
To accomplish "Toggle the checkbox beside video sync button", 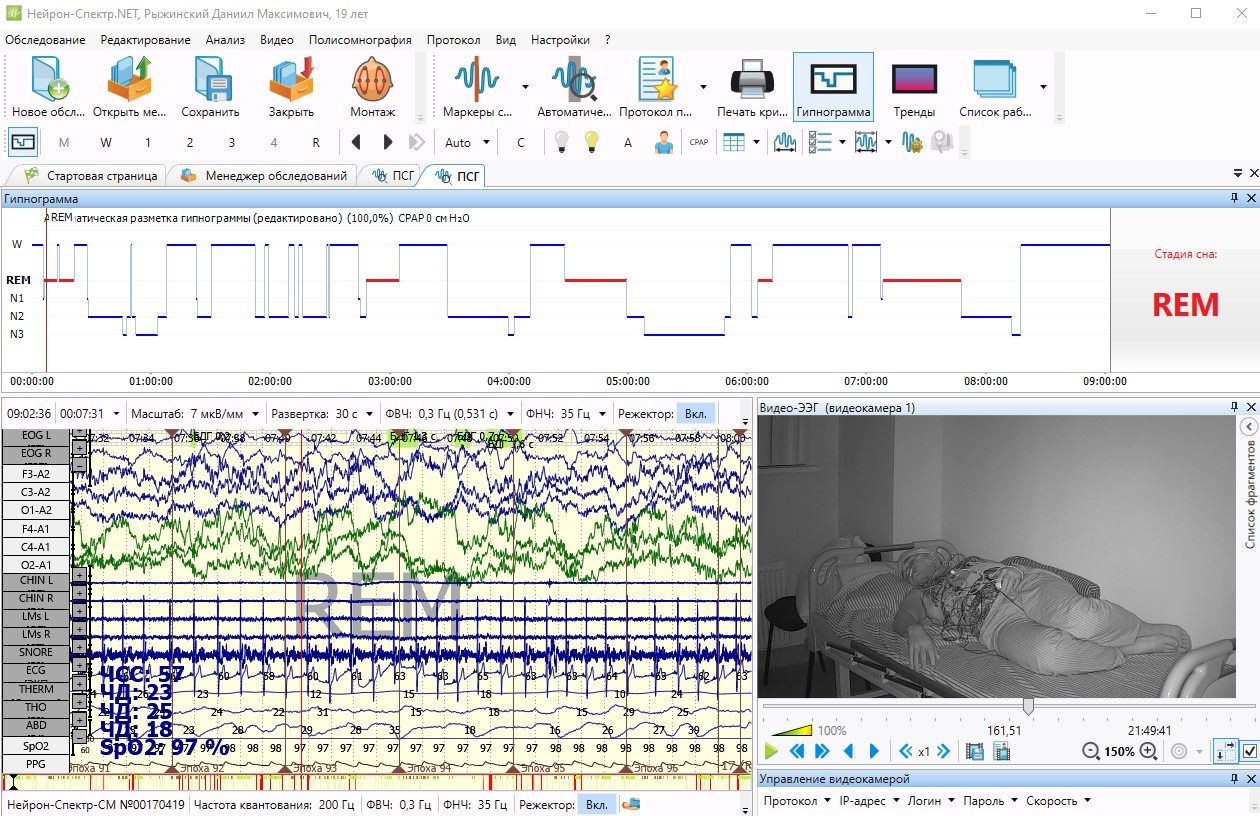I will (1249, 751).
